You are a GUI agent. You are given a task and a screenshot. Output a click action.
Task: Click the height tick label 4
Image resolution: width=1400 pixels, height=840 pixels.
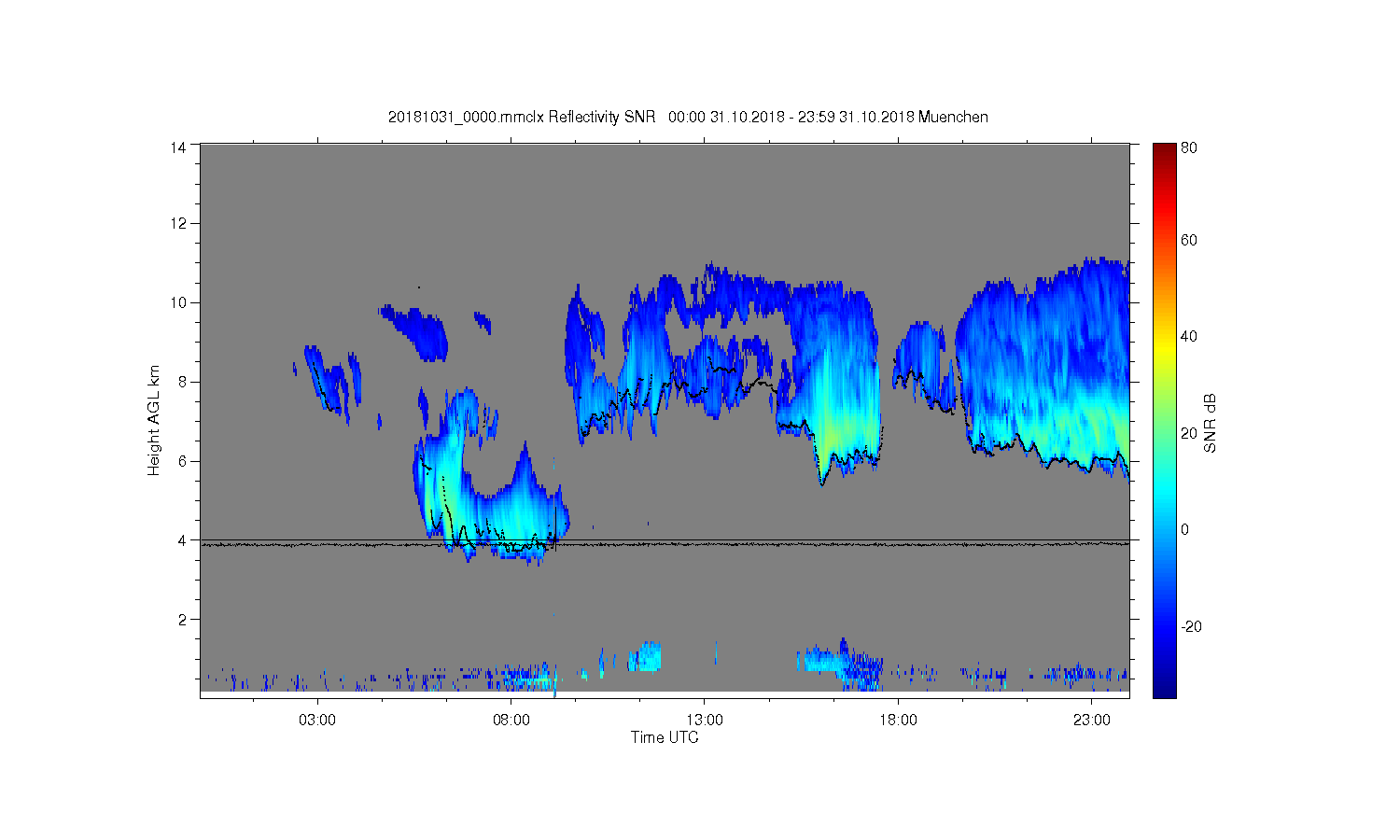(182, 540)
